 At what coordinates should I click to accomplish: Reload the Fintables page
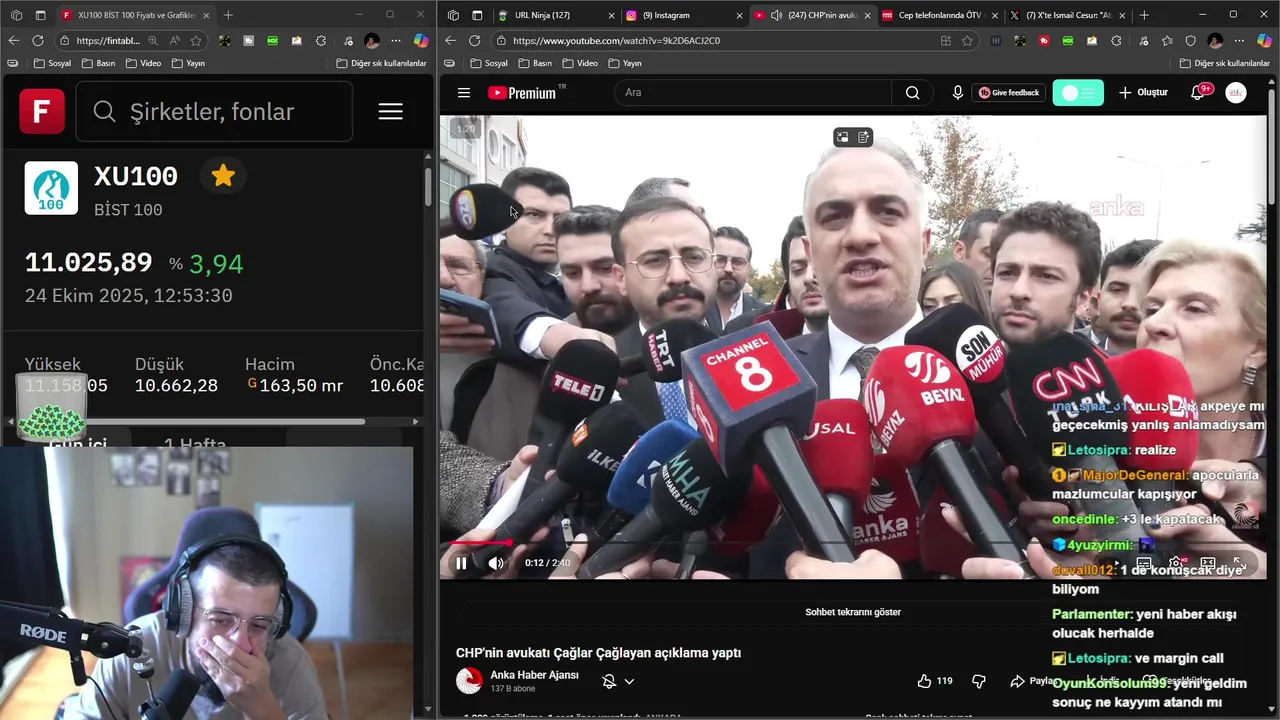[x=37, y=40]
